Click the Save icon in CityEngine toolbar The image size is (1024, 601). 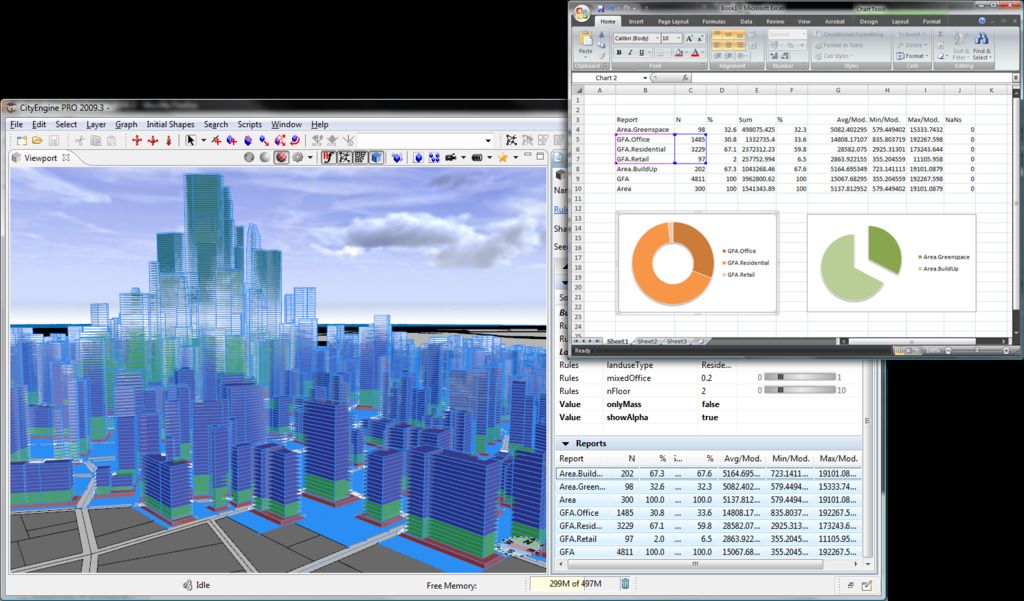[52, 141]
